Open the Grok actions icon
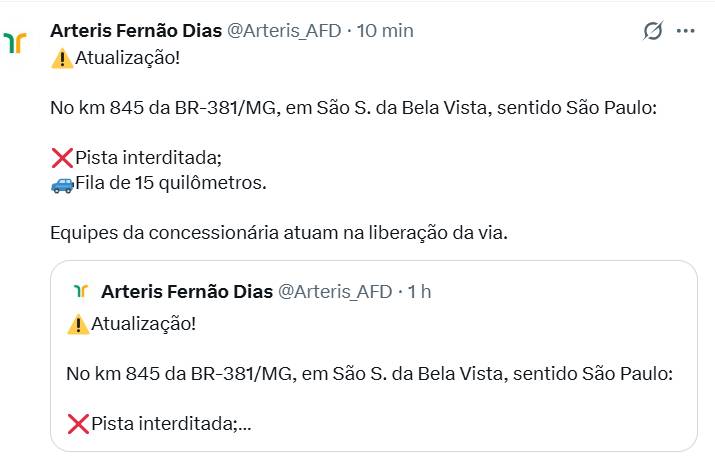 click(x=653, y=31)
